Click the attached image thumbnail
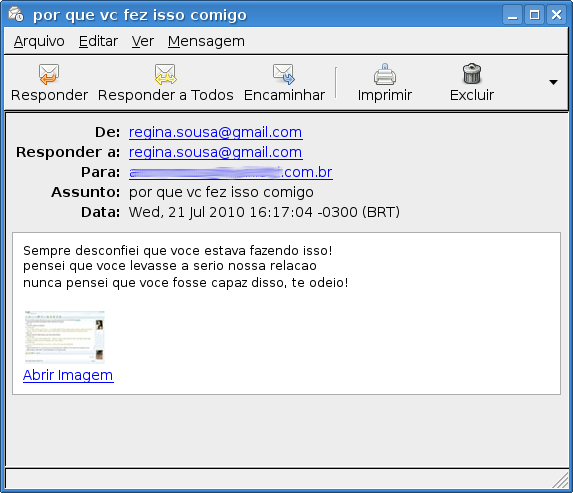Screen dimensions: 573x493 click(65, 337)
